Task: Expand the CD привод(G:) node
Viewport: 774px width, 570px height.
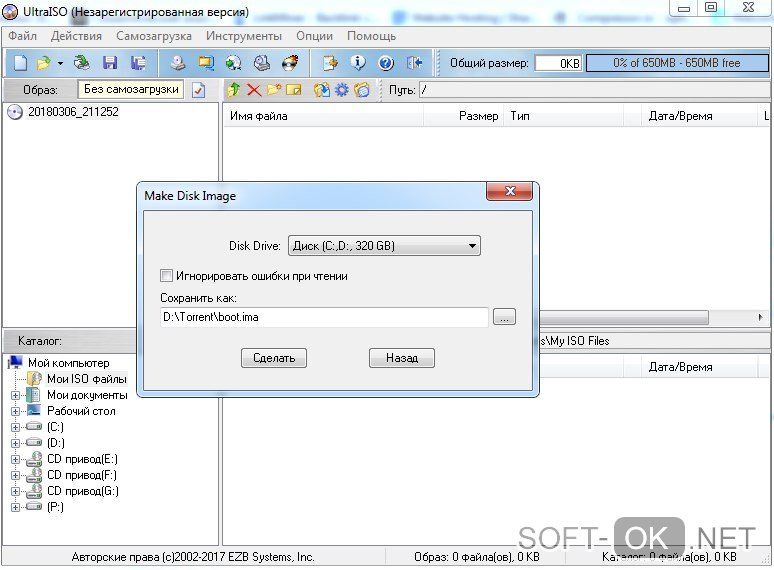Action: (x=15, y=492)
